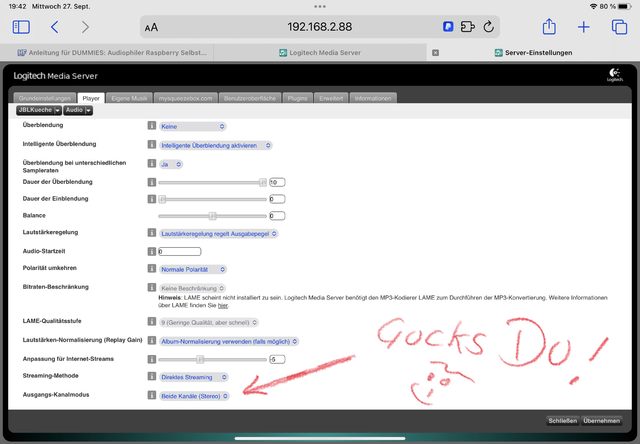This screenshot has width=640, height=444.
Task: Close the Server-Einstellungen browser tab
Action: 435,52
